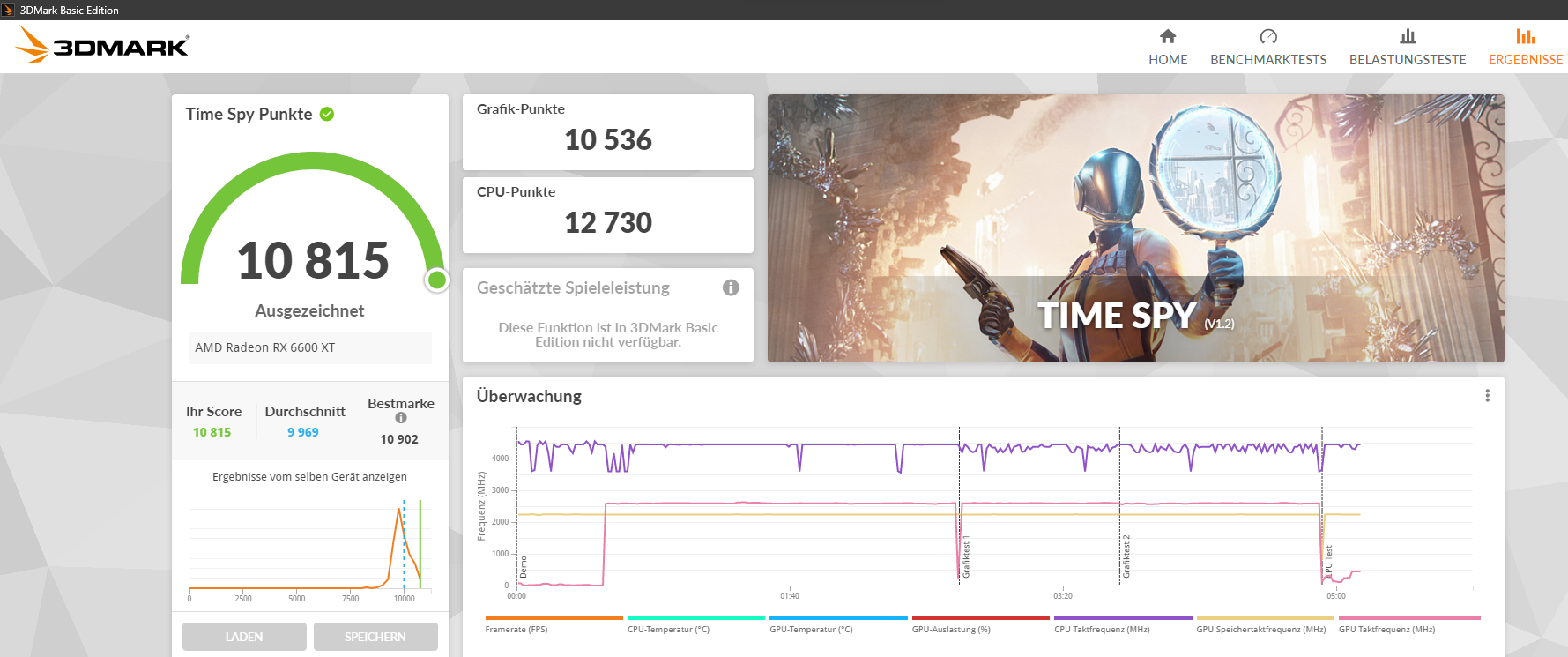Click the AMD Radeon RX 6600 XT field
Image resolution: width=1568 pixels, height=657 pixels.
(x=310, y=347)
